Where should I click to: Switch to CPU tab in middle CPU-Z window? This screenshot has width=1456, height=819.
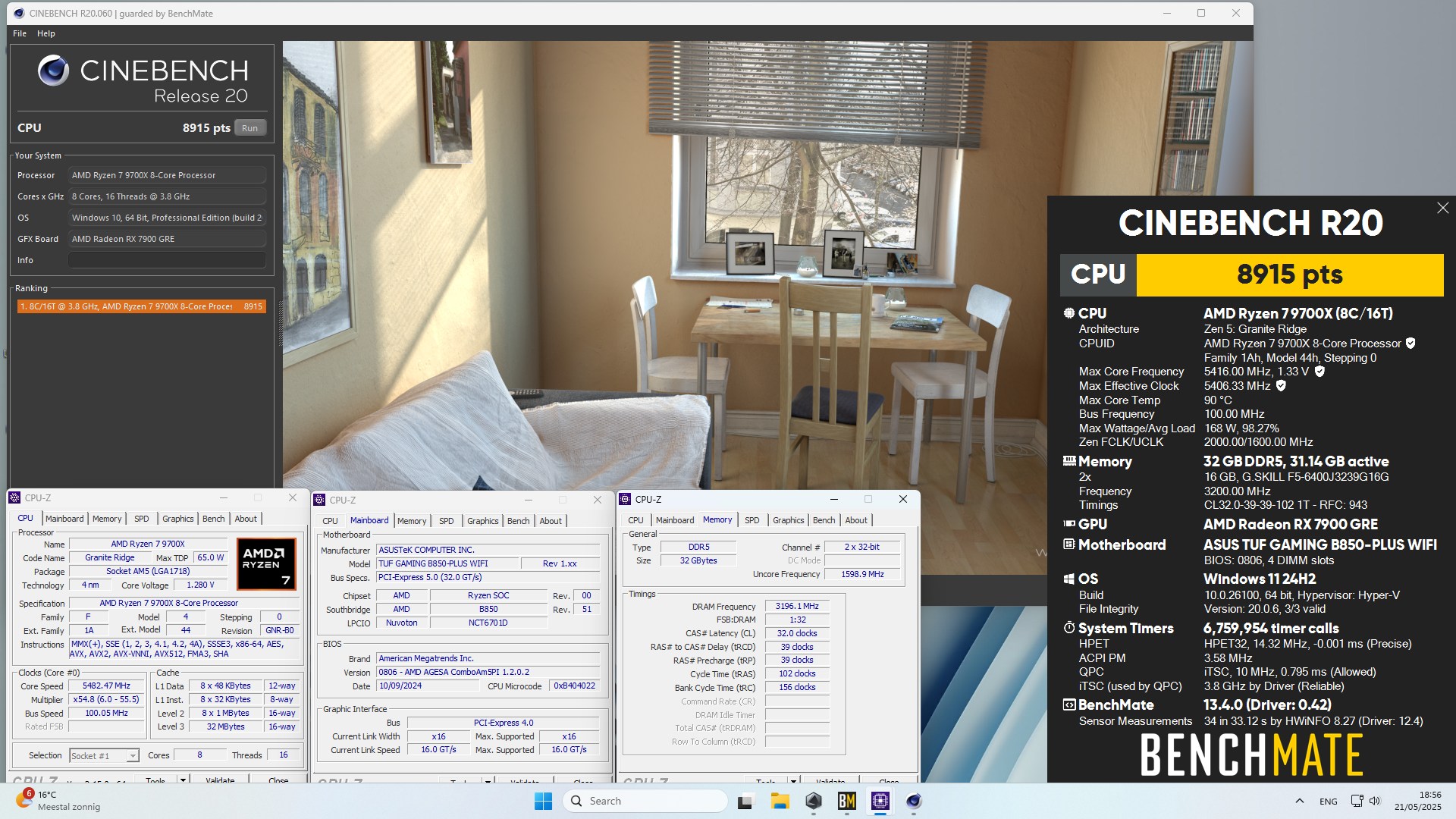[x=330, y=521]
